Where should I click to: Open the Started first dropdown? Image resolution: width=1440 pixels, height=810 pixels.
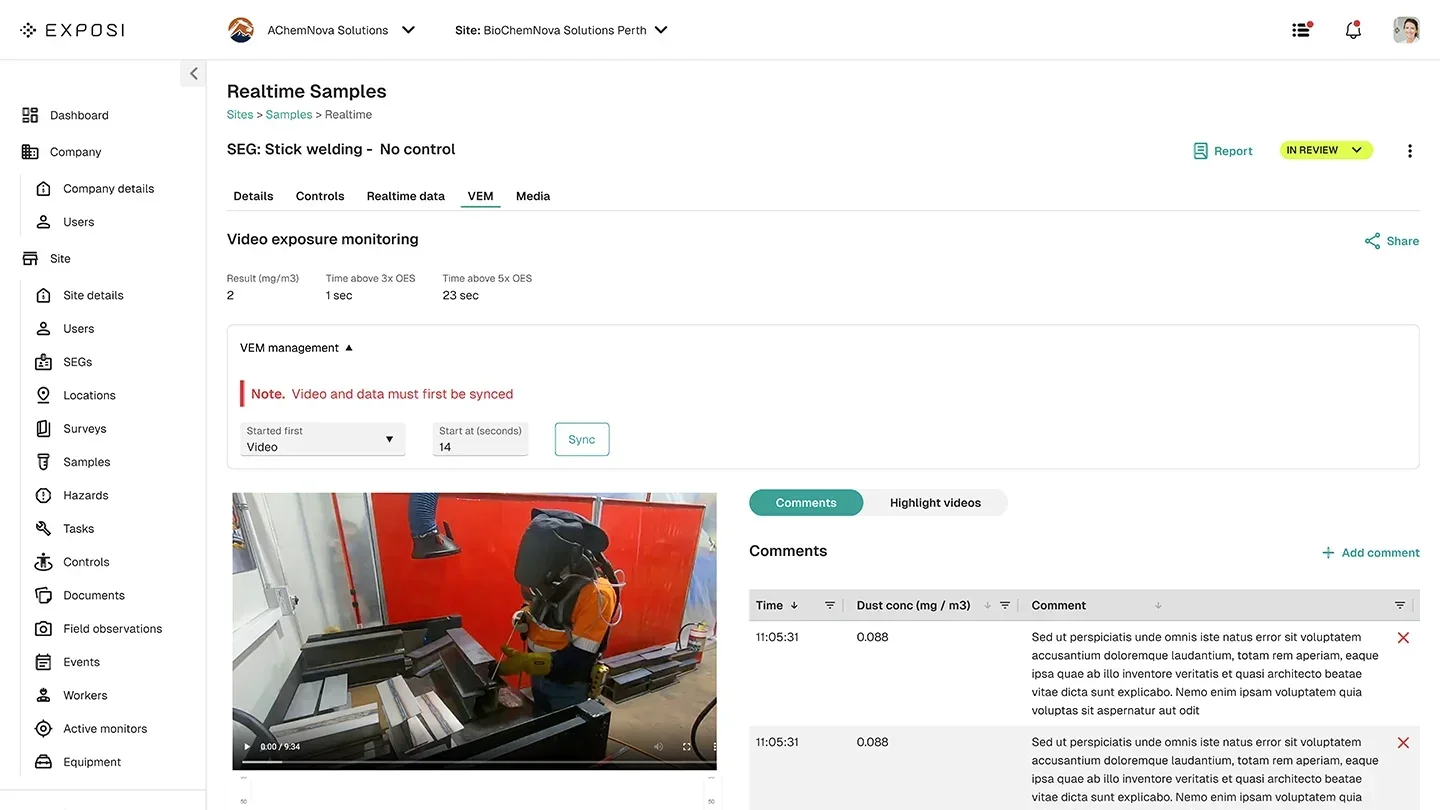[x=322, y=441]
